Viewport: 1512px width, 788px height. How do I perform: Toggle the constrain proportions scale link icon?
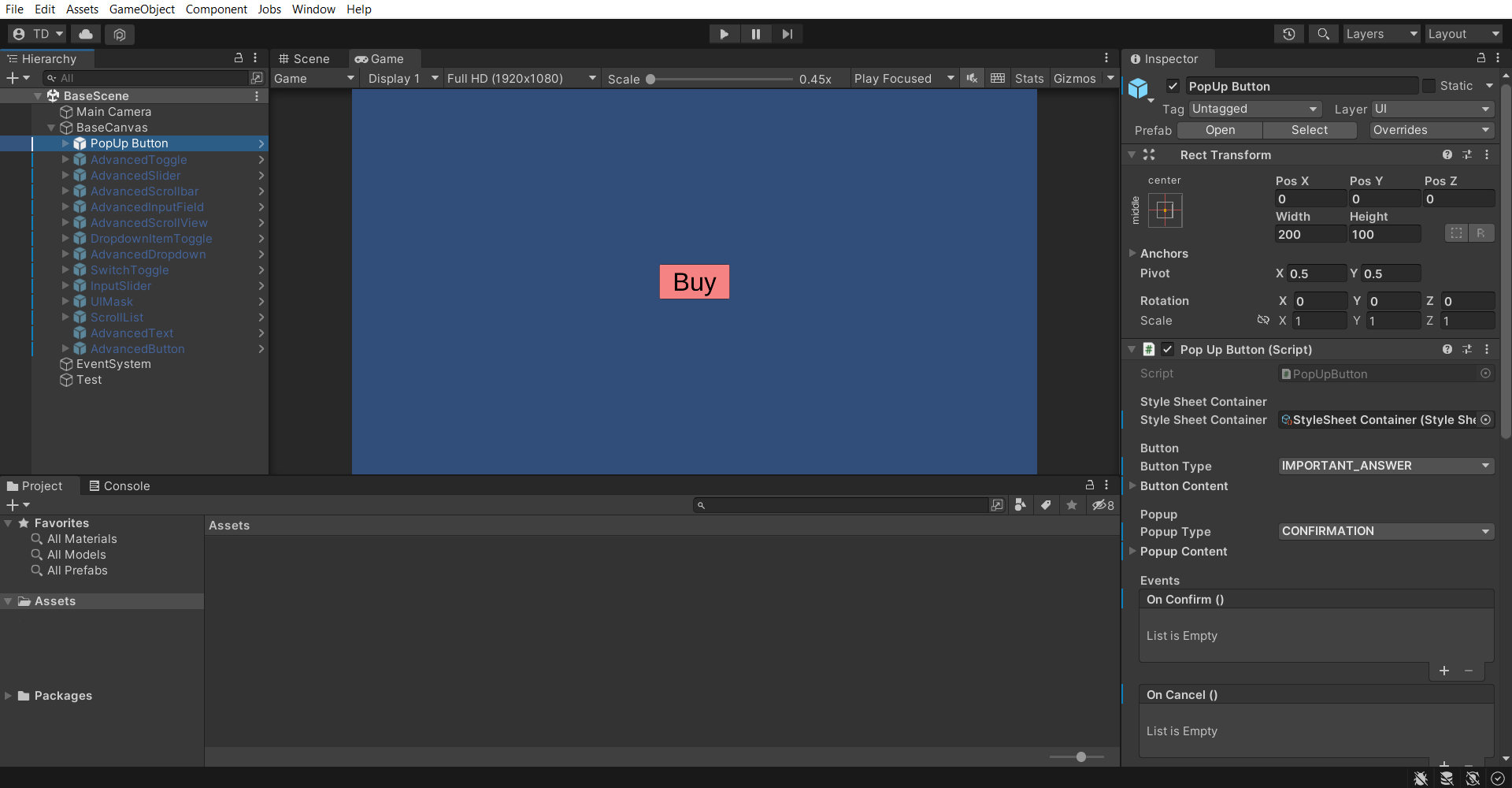pos(1263,320)
